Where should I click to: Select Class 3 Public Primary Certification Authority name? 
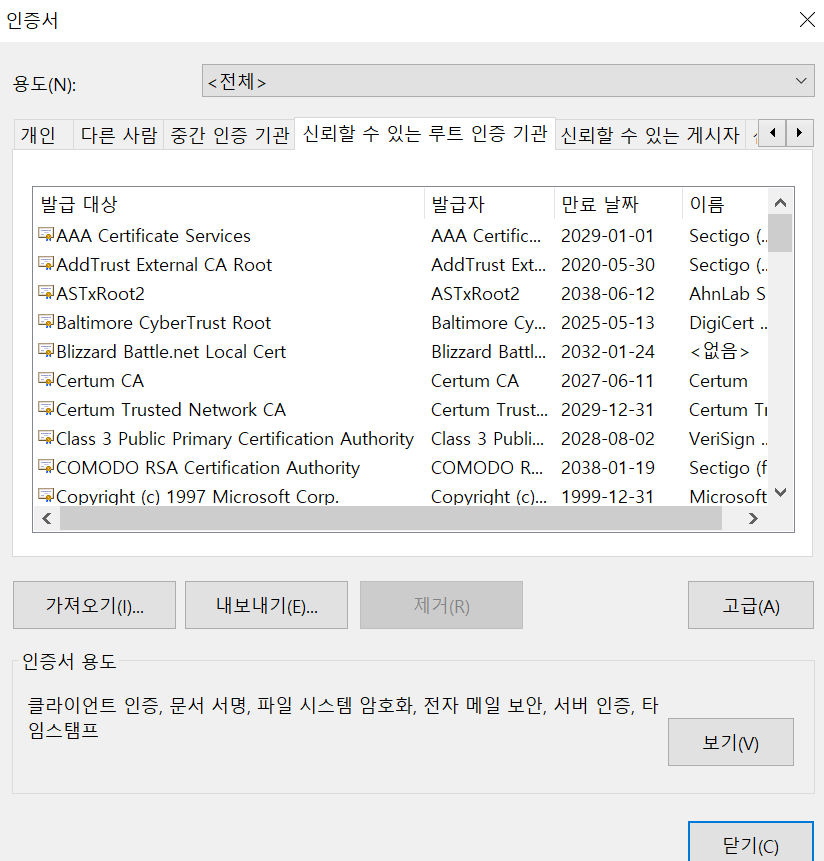(234, 439)
